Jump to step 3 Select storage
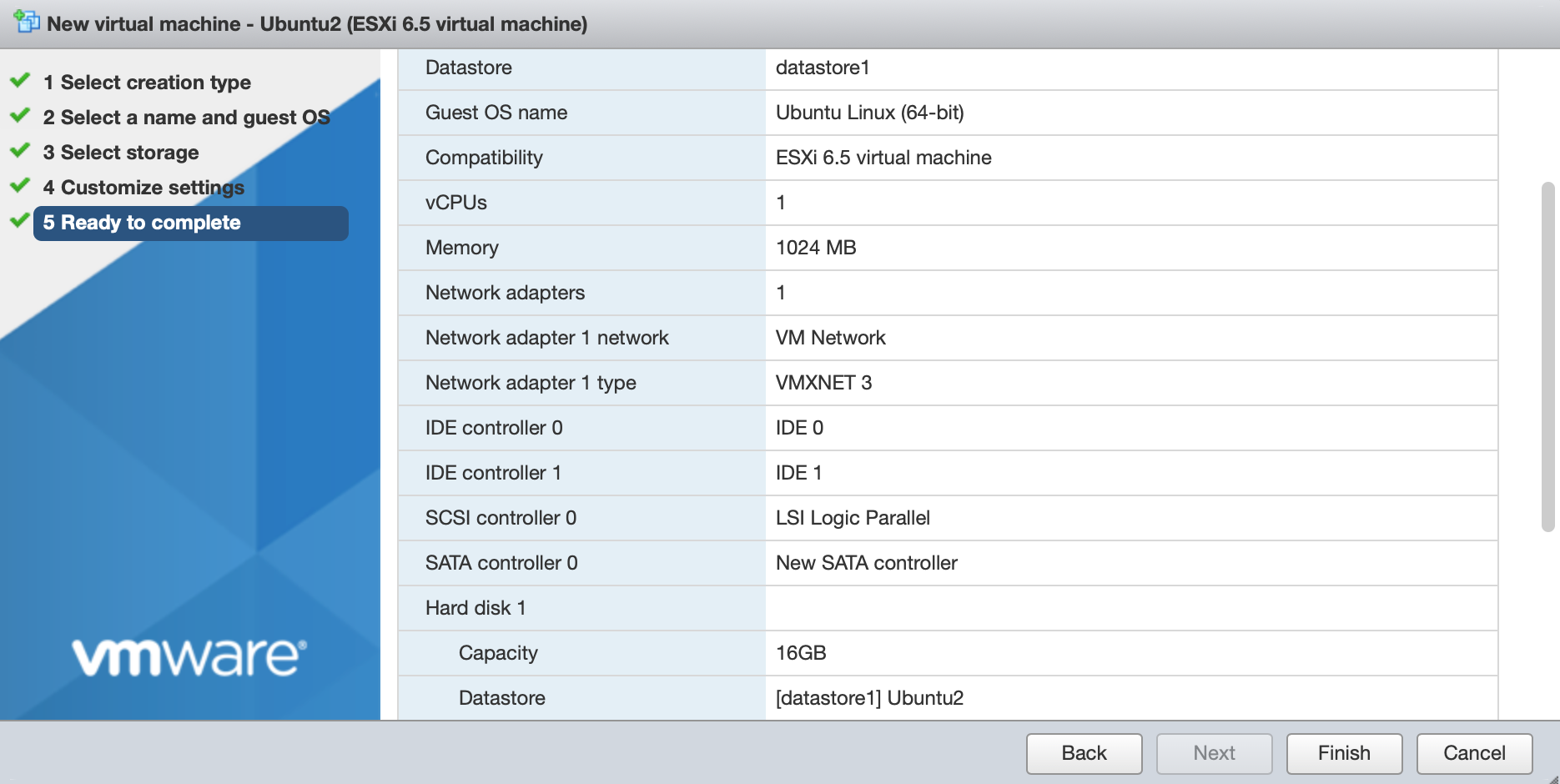Image resolution: width=1560 pixels, height=784 pixels. point(129,153)
